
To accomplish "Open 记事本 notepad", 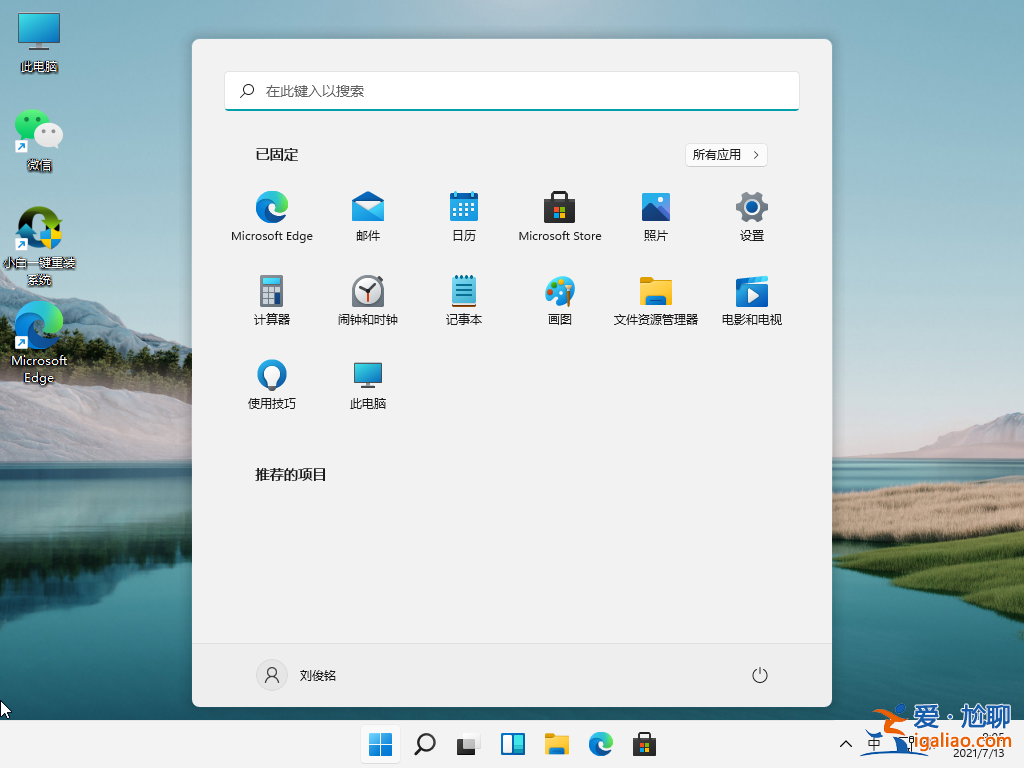I will tap(463, 293).
